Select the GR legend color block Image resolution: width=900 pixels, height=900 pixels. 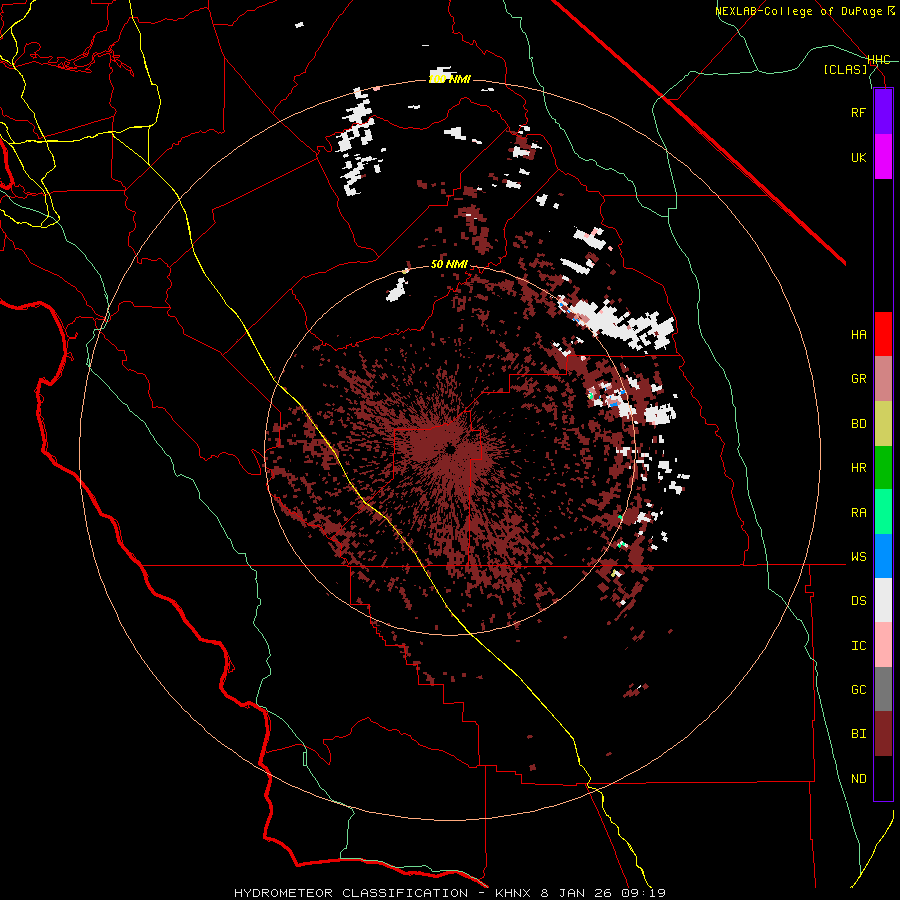tap(883, 379)
